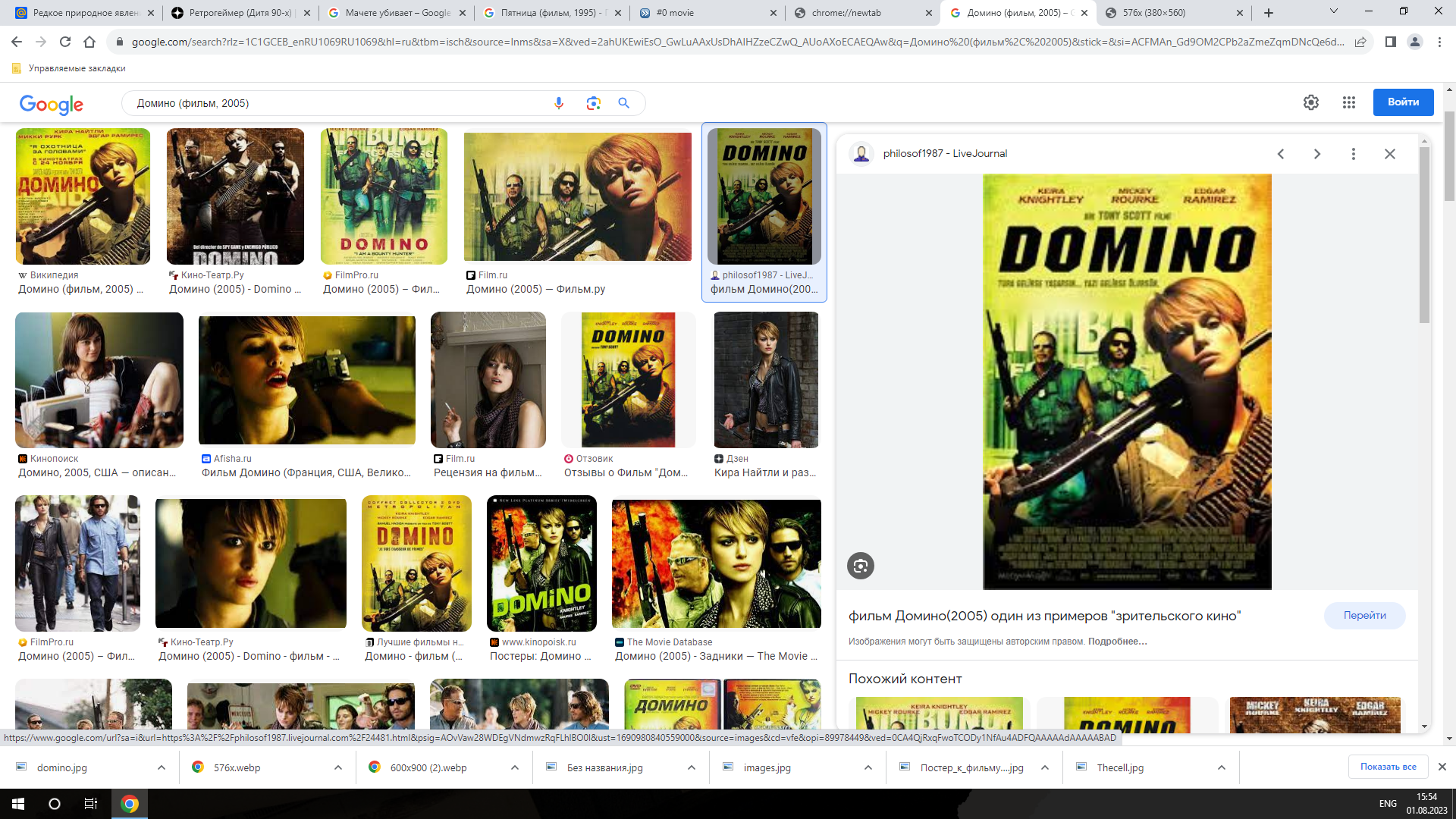Go to the browser home page
1456x819 pixels.
pos(89,42)
